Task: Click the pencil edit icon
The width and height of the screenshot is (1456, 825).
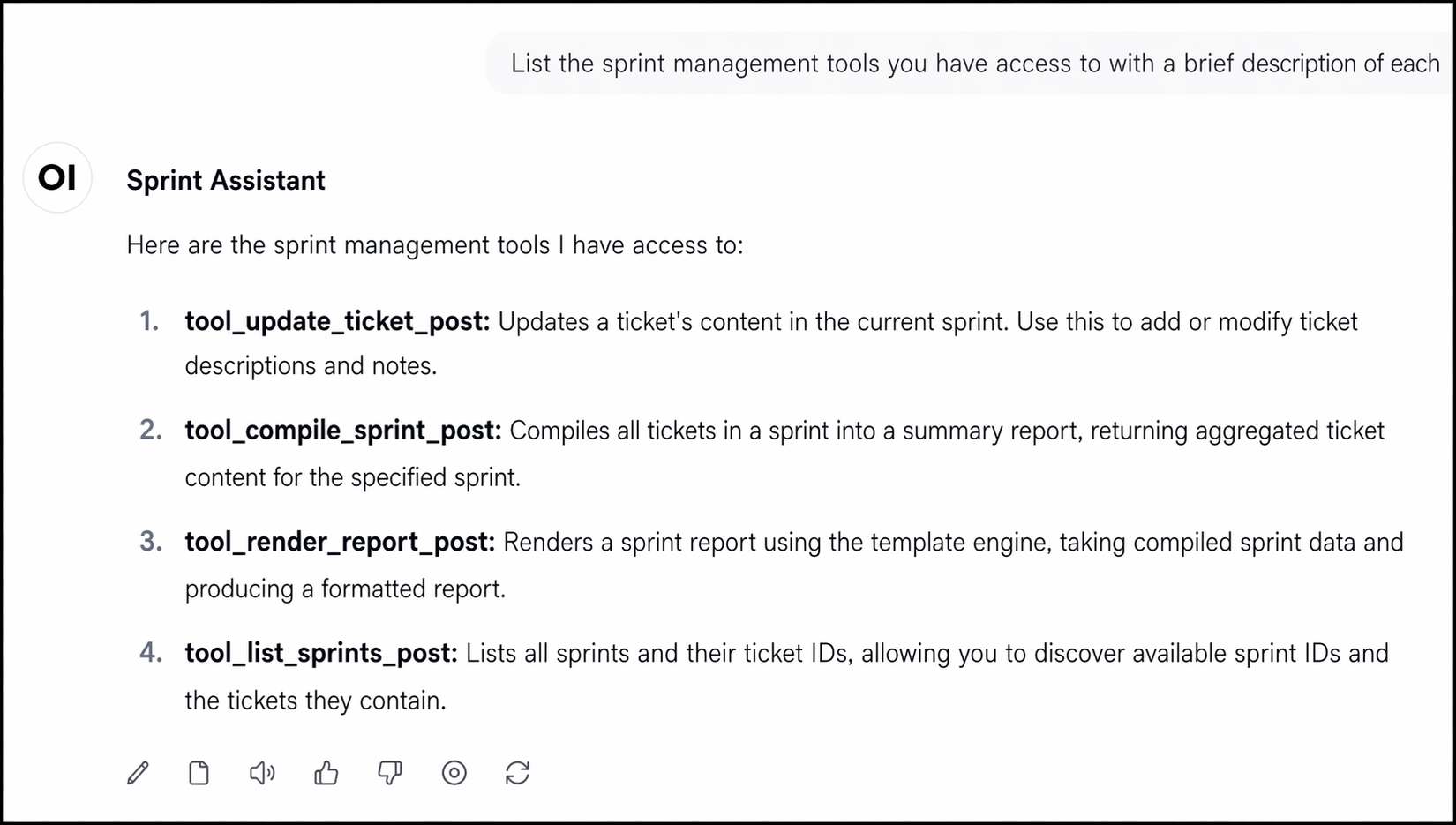Action: tap(138, 773)
